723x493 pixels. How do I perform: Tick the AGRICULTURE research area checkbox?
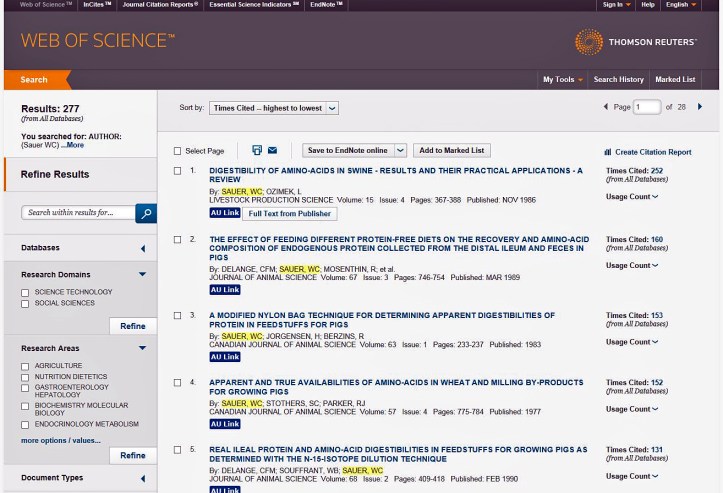25,366
